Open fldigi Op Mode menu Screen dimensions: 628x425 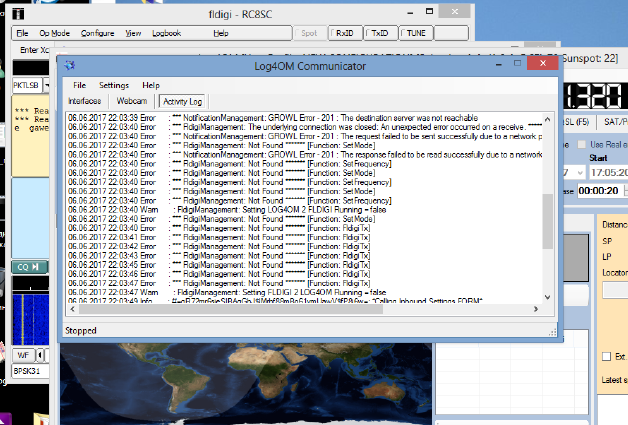coord(54,33)
